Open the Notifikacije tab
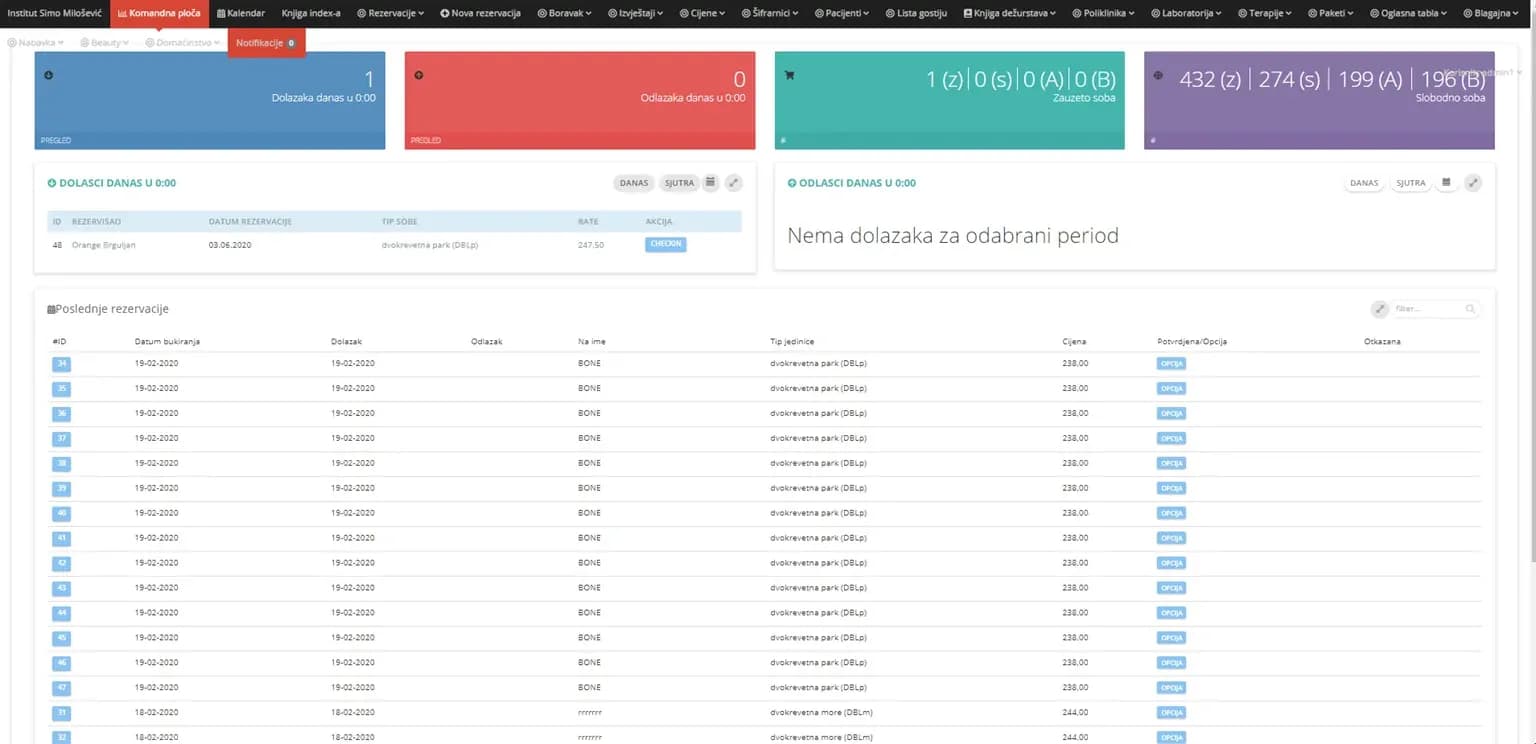This screenshot has height=744, width=1536. click(266, 43)
